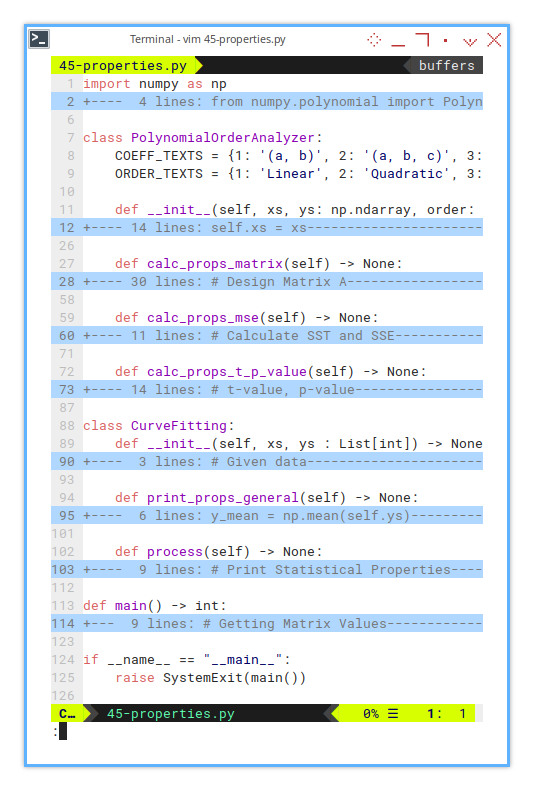
Task: Expand the 30 lines Design Matrix A fold
Action: pos(267,281)
